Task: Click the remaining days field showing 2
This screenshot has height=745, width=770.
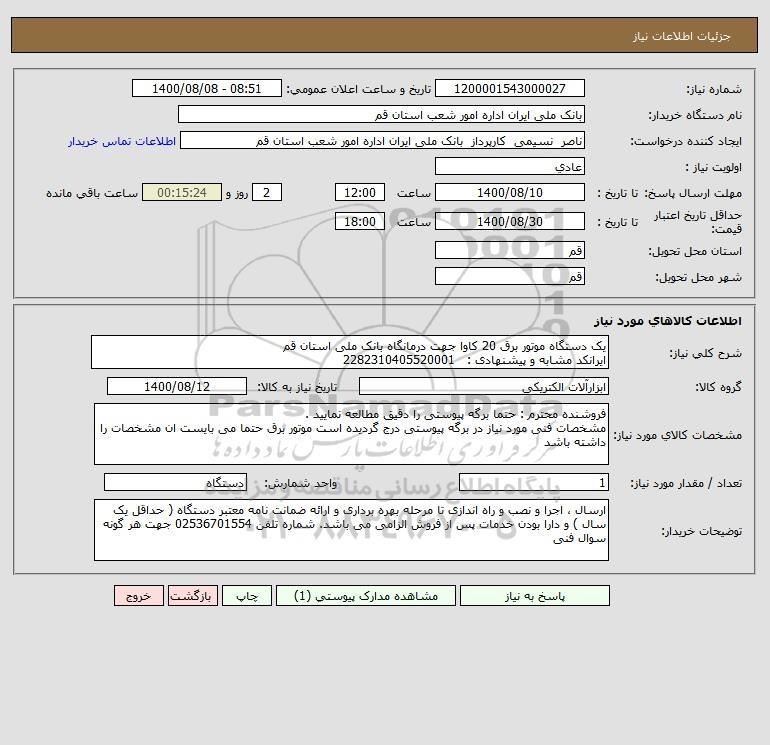Action: 267,193
